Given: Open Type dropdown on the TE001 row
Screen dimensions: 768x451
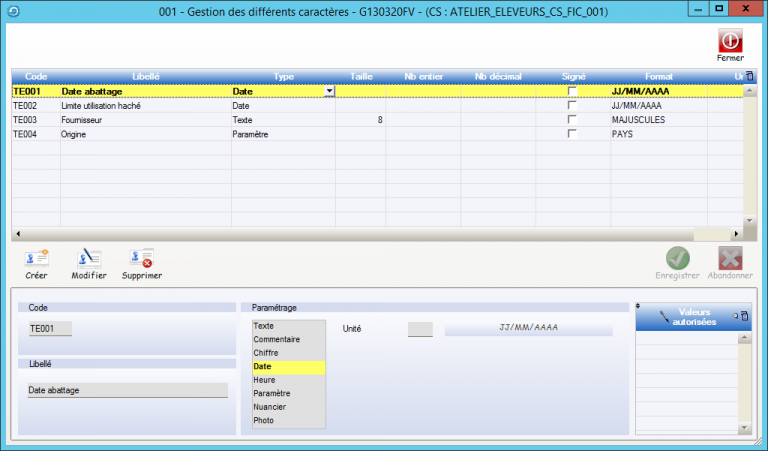Looking at the screenshot, I should 329,91.
